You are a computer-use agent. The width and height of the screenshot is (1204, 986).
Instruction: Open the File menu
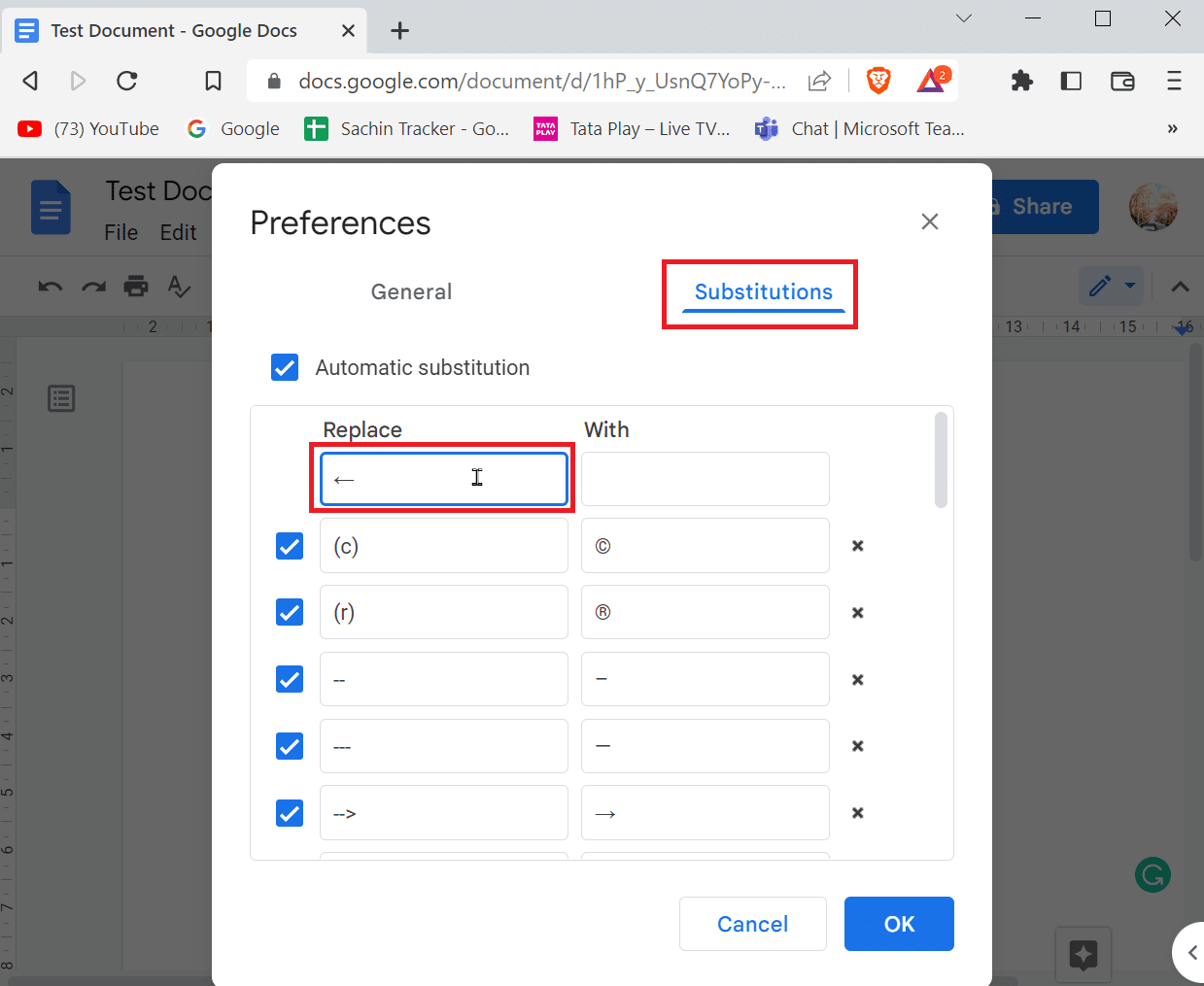[120, 232]
